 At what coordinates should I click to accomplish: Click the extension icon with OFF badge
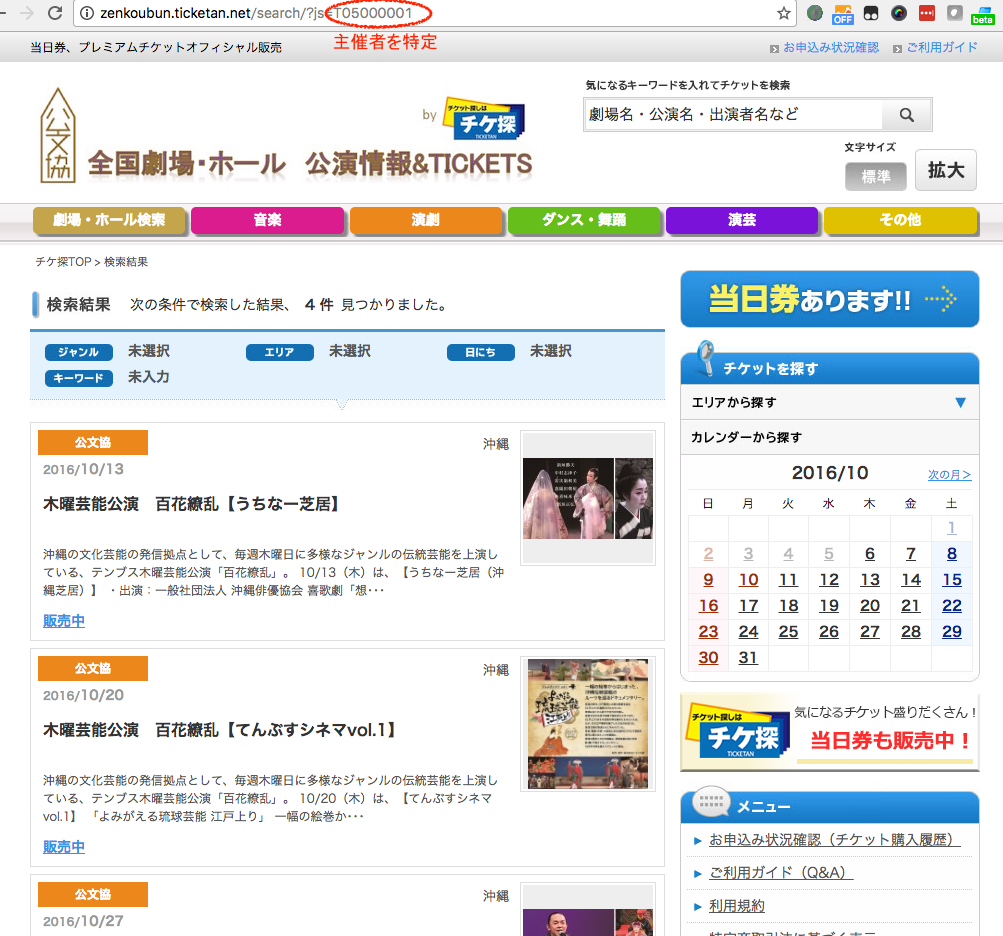coord(842,14)
